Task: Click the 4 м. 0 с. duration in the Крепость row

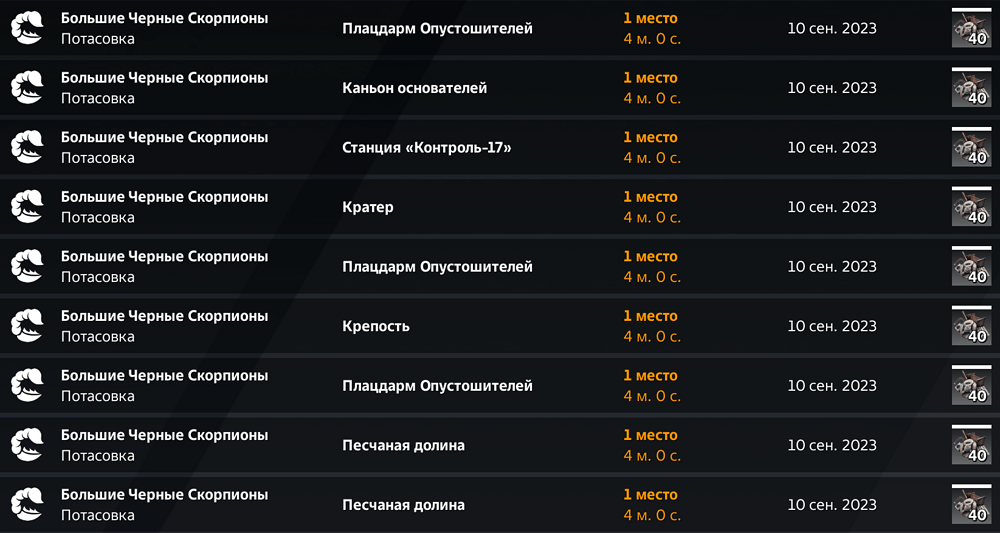Action: click(x=652, y=336)
